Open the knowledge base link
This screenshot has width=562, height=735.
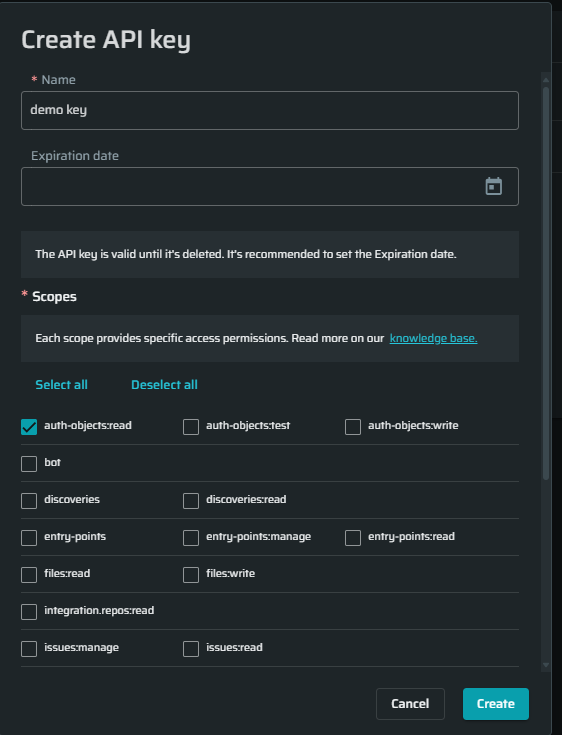point(434,338)
